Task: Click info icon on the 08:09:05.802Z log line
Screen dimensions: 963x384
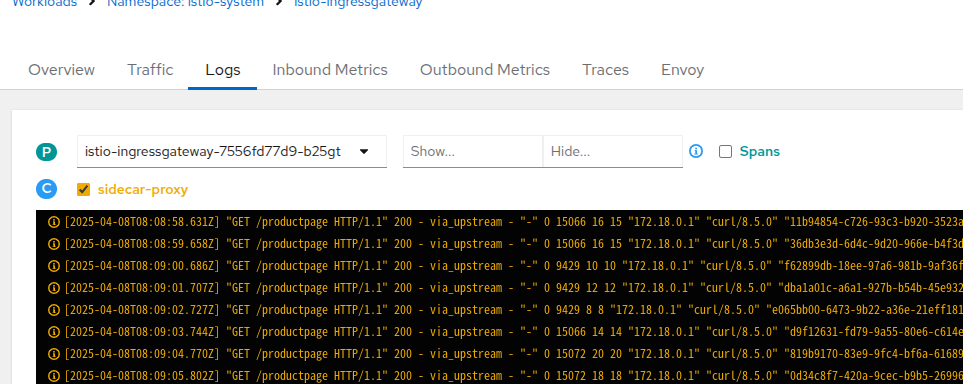Action: 54,376
